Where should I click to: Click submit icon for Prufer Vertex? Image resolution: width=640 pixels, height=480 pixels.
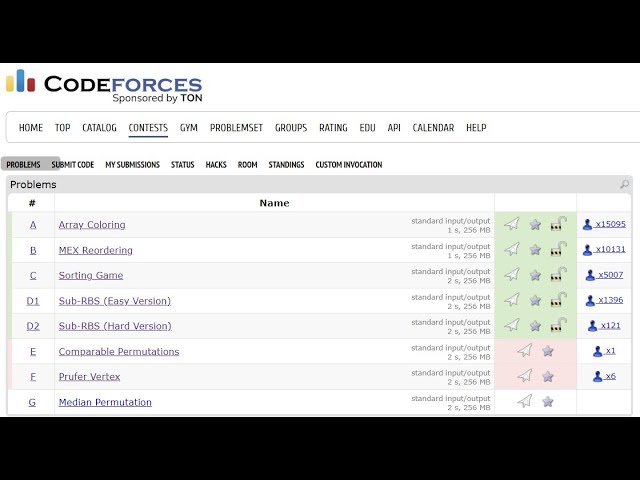tap(525, 376)
